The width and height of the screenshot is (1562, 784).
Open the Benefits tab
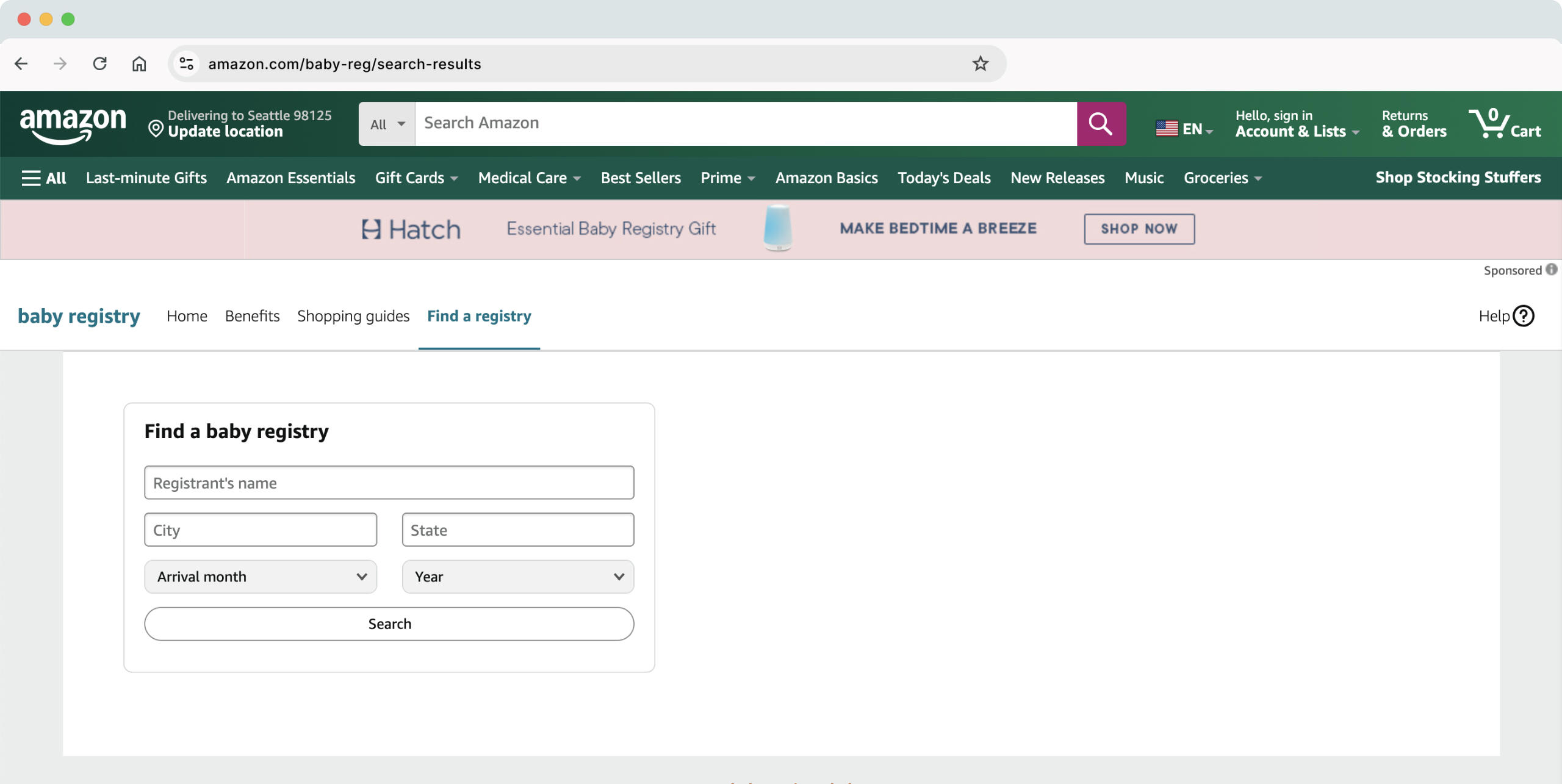coord(252,316)
